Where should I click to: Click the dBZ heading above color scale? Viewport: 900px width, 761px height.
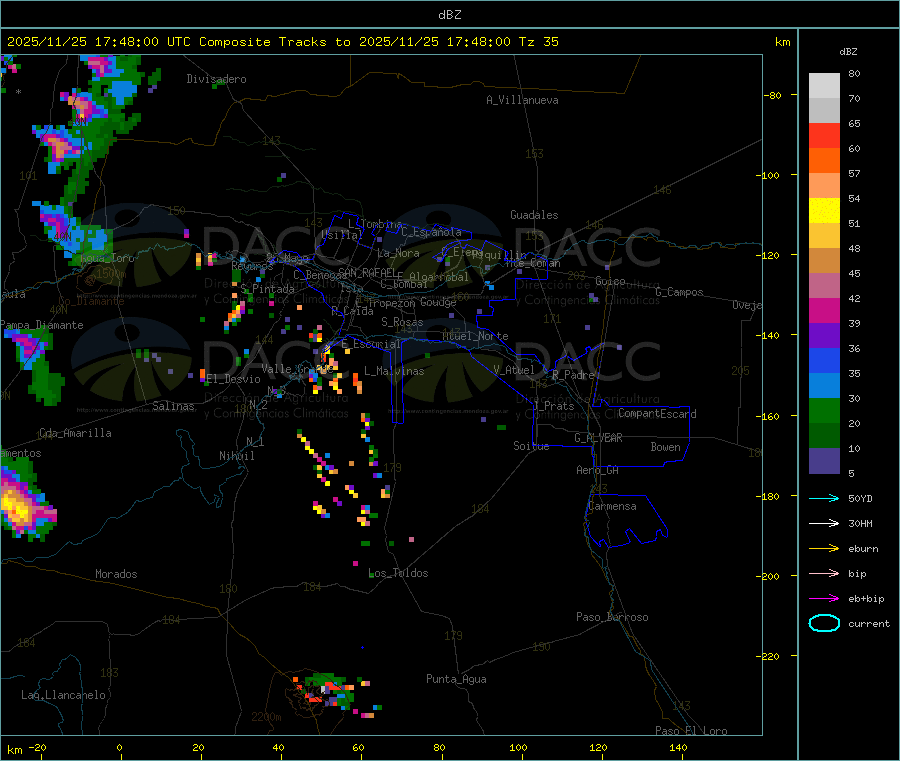pyautogui.click(x=848, y=52)
